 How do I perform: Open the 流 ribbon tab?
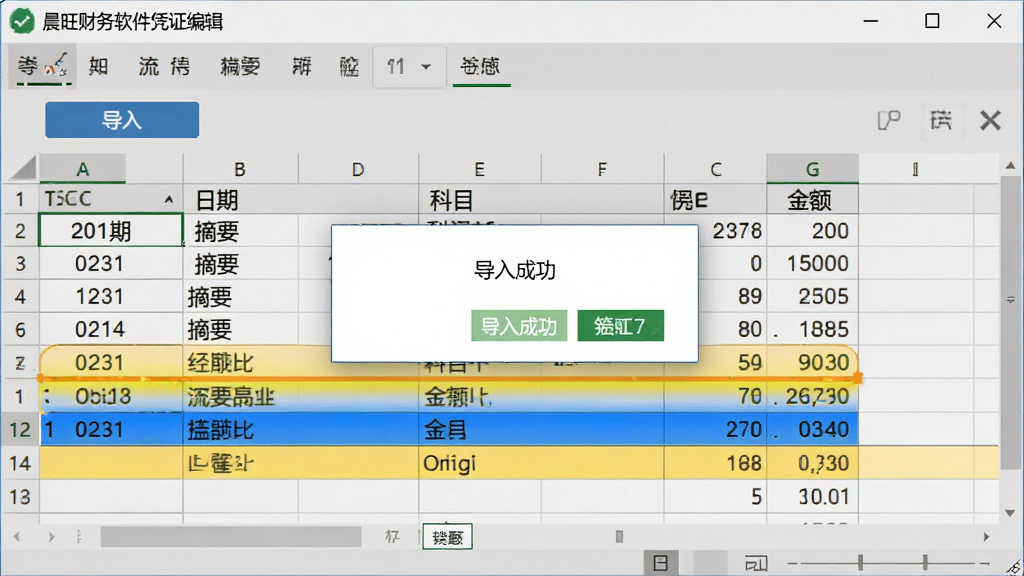point(149,67)
